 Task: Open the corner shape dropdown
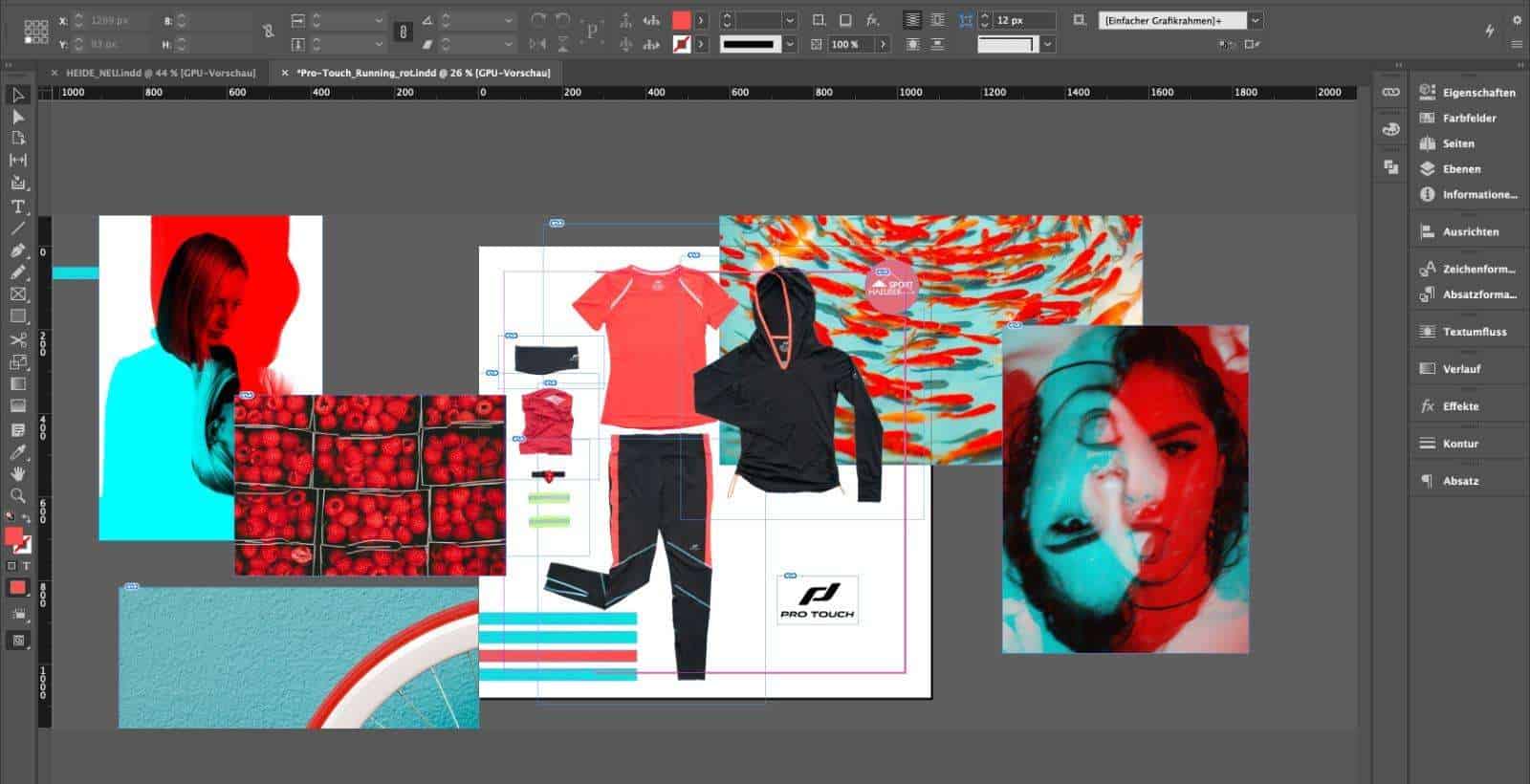tap(1048, 44)
